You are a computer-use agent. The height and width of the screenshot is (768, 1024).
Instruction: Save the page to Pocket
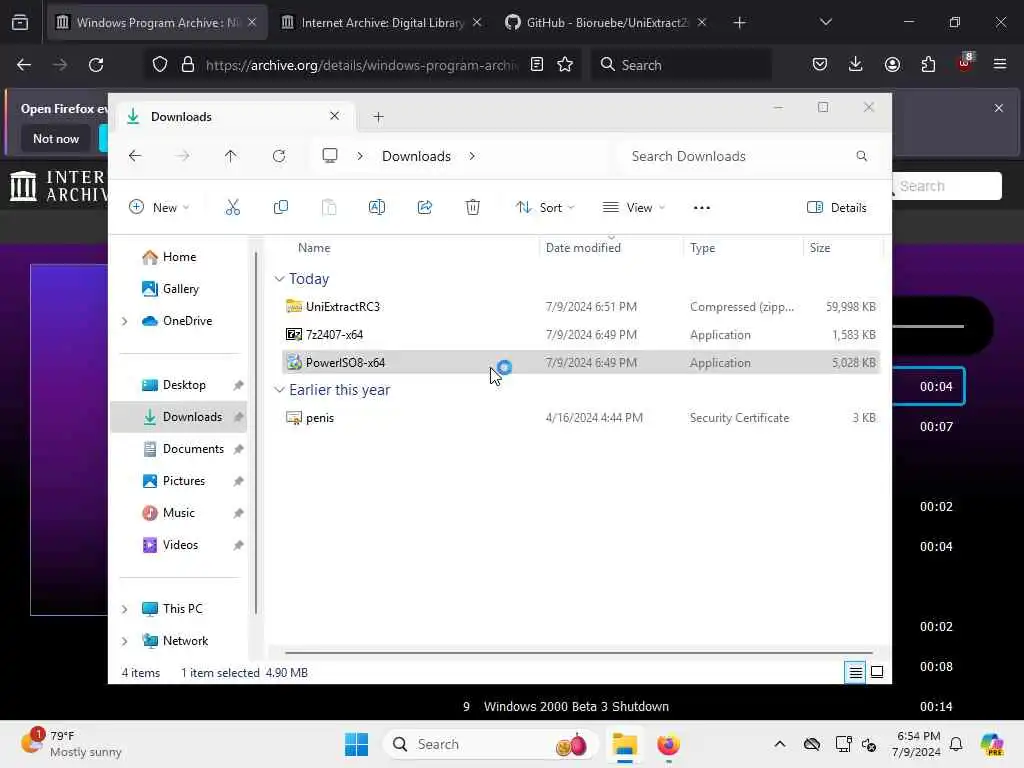[820, 64]
